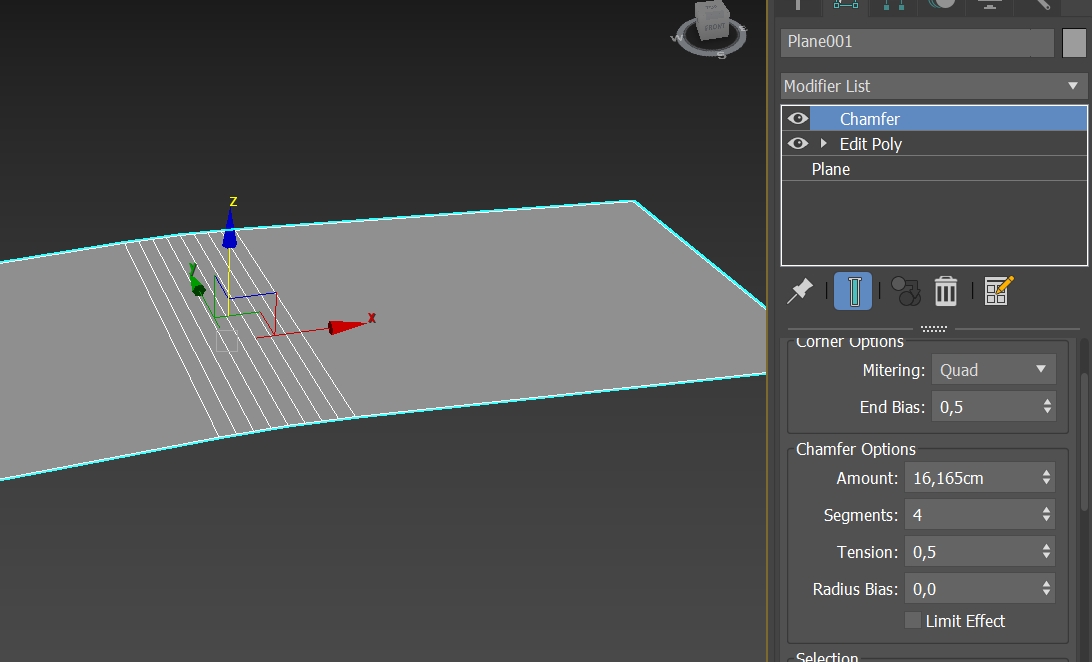This screenshot has width=1092, height=662.
Task: Open the Display command panel
Action: [990, 7]
